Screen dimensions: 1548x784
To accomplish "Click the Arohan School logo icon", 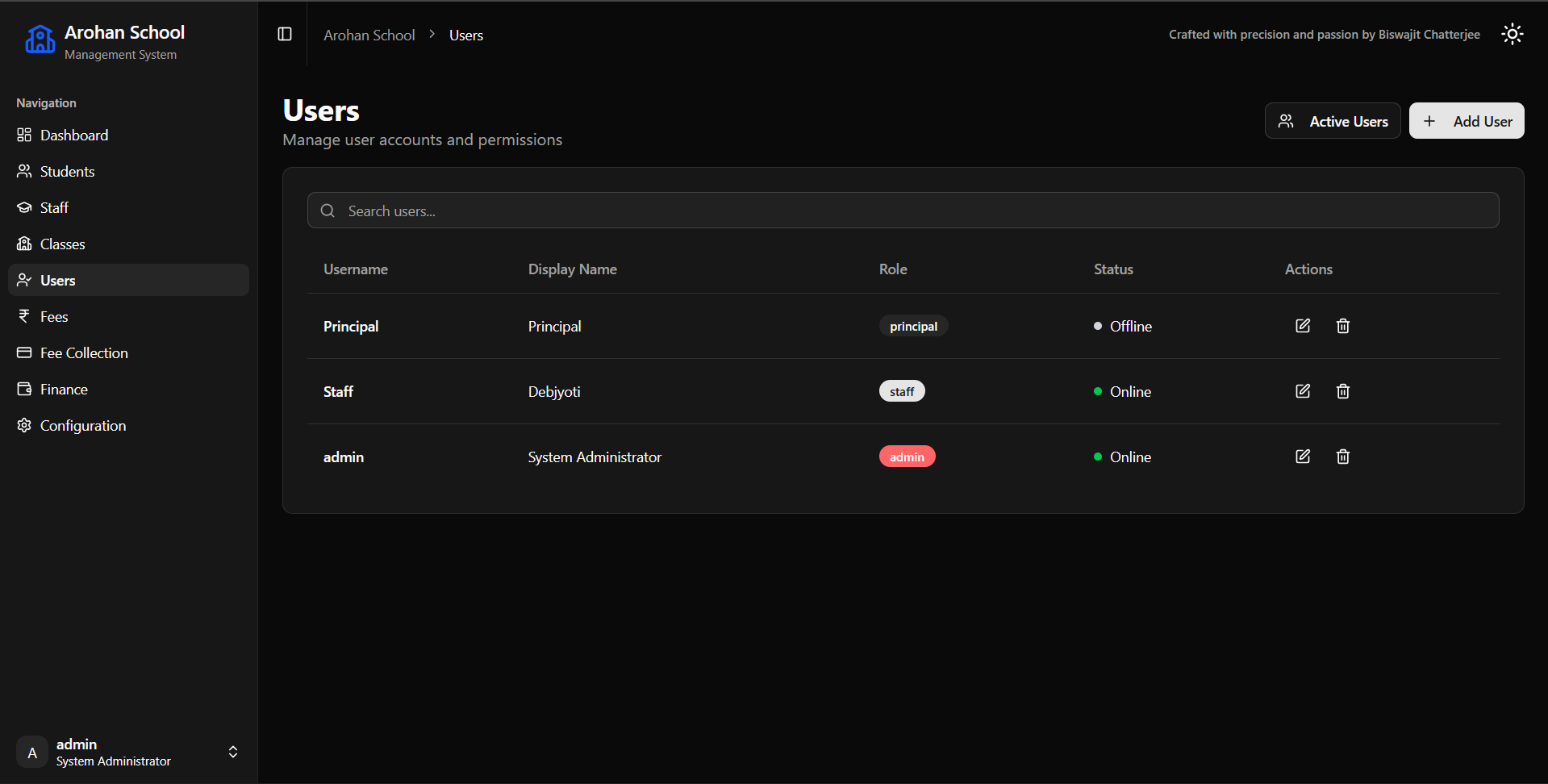I will coord(40,39).
